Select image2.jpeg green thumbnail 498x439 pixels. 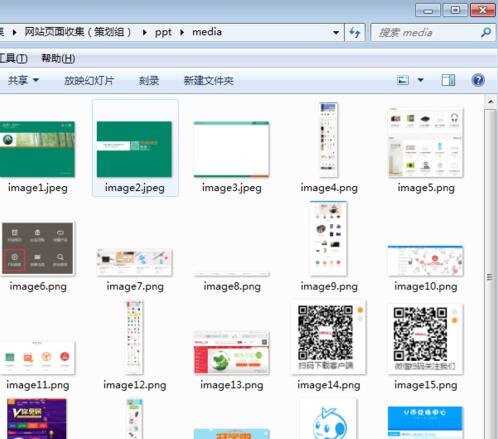pos(134,149)
